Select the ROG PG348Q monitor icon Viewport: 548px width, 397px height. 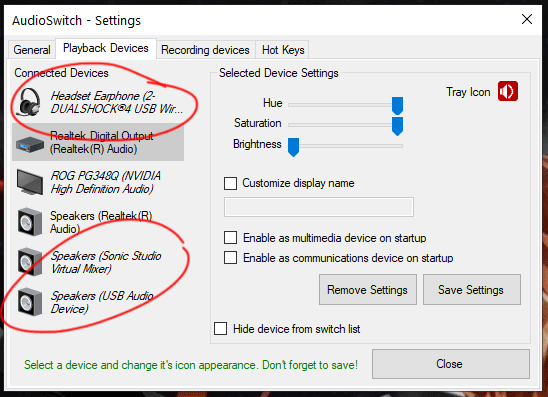point(30,182)
